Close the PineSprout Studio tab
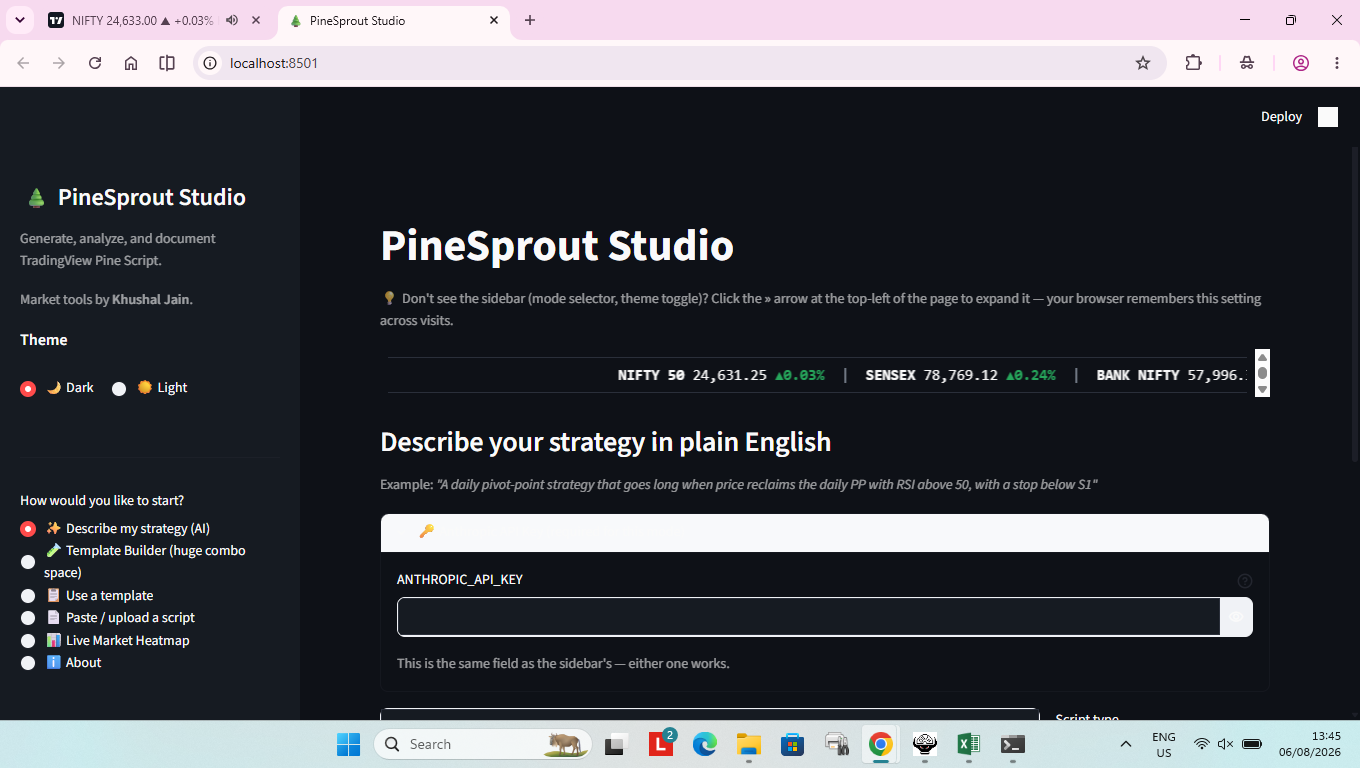Screen dimensions: 1360x768 494,20
